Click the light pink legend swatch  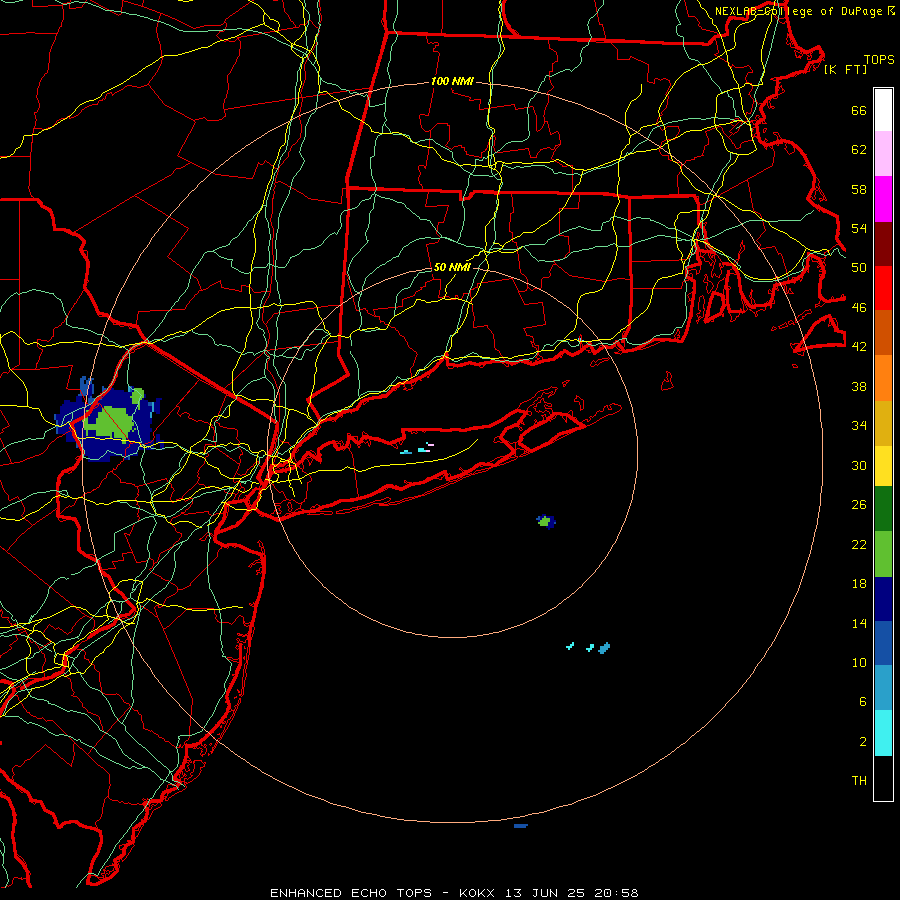[883, 153]
